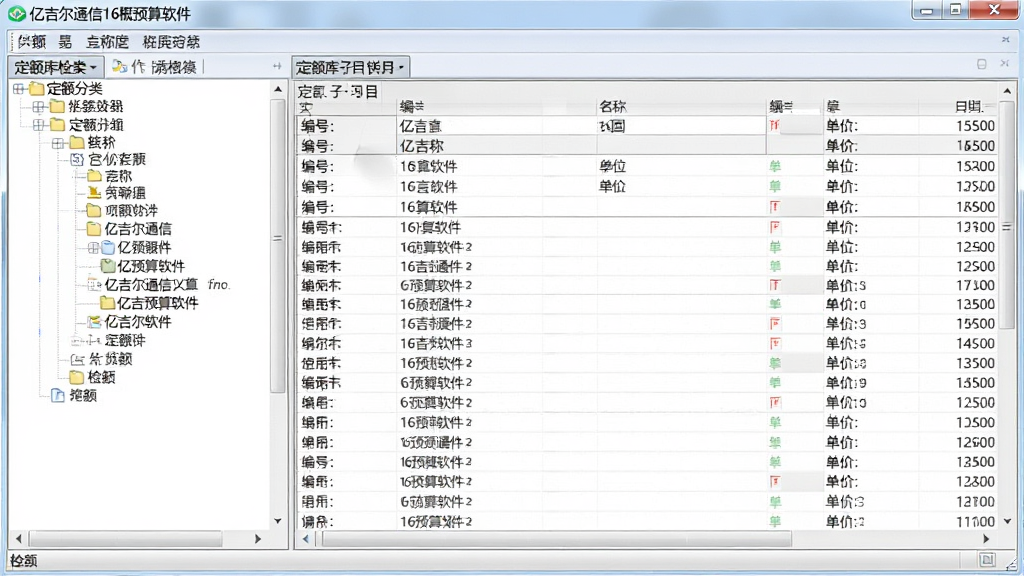
Task: Click the tree panel's scroll up arrow
Action: (x=278, y=89)
